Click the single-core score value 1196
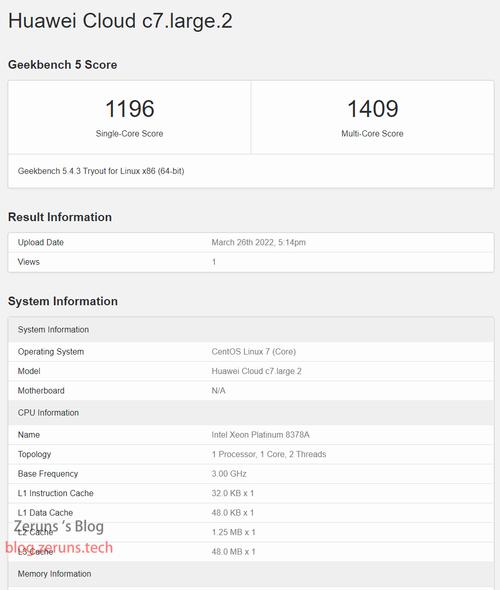500x590 pixels. click(x=129, y=108)
